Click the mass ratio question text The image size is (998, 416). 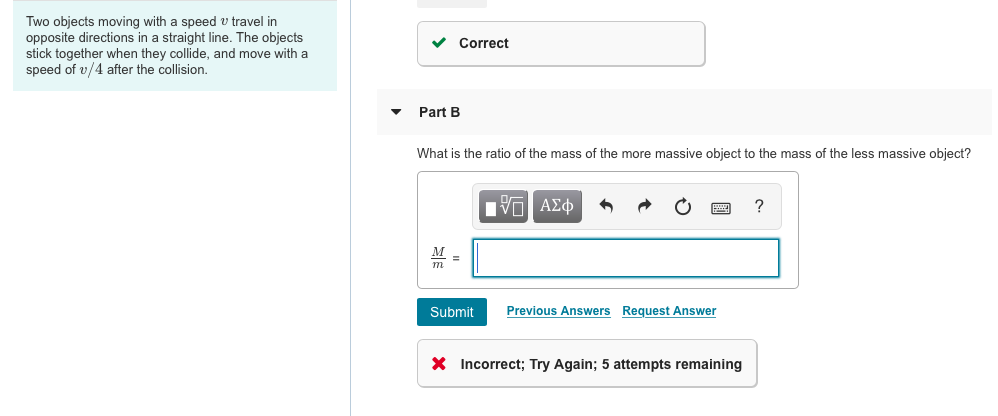[694, 153]
